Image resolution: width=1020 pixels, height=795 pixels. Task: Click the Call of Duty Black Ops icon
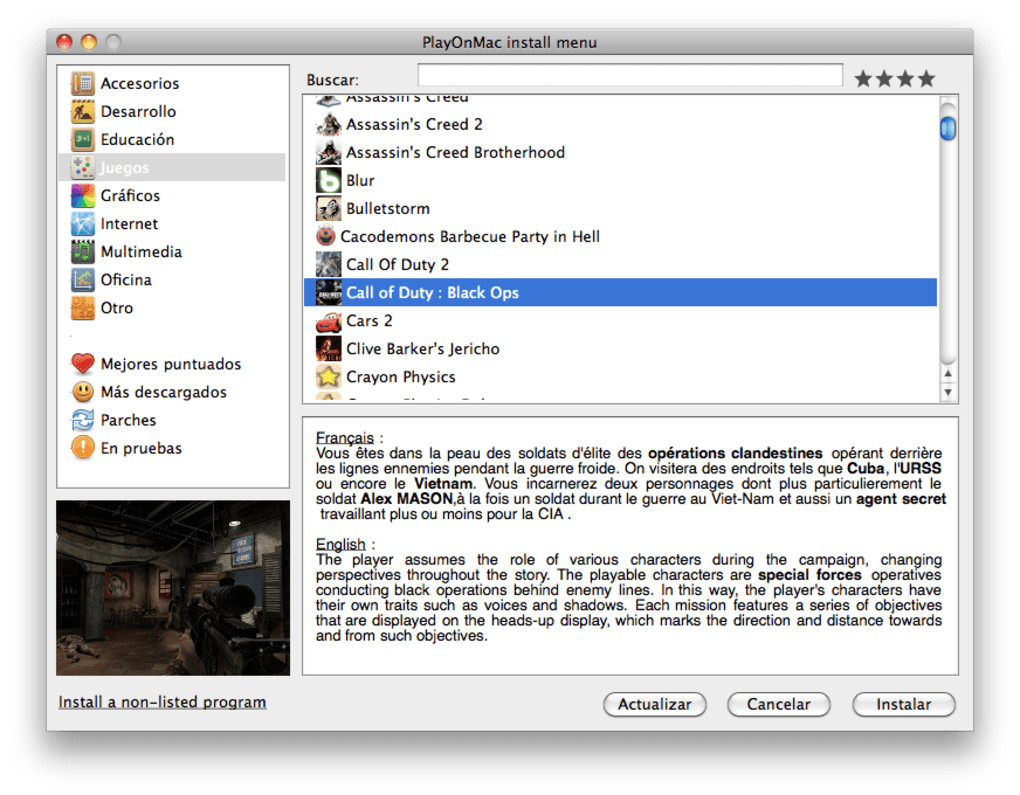[329, 292]
